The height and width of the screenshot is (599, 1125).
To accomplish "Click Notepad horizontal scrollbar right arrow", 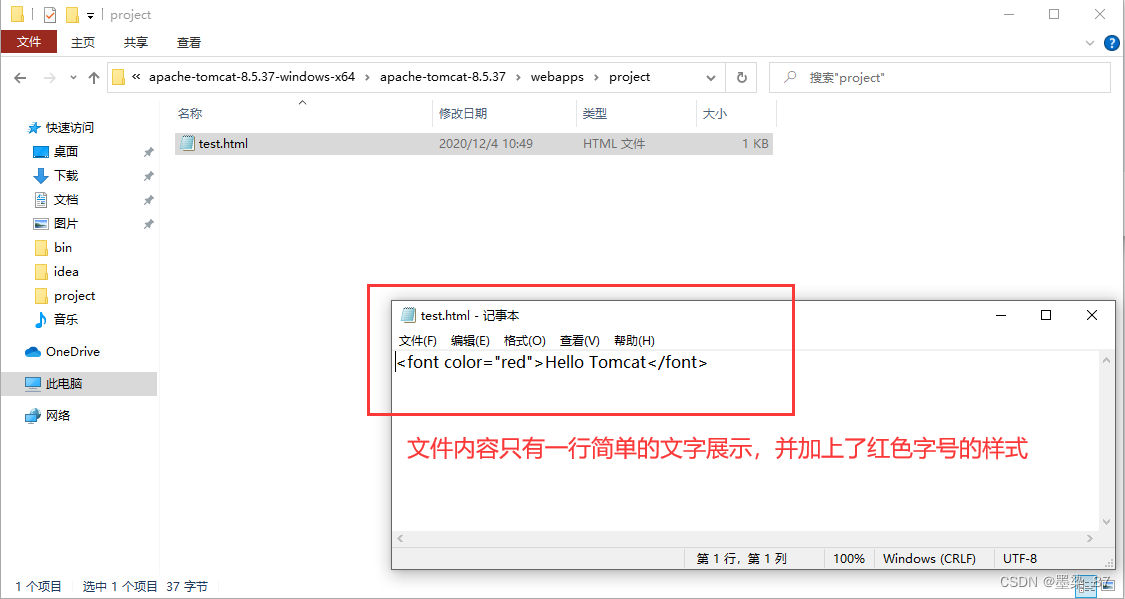I will pos(1091,538).
